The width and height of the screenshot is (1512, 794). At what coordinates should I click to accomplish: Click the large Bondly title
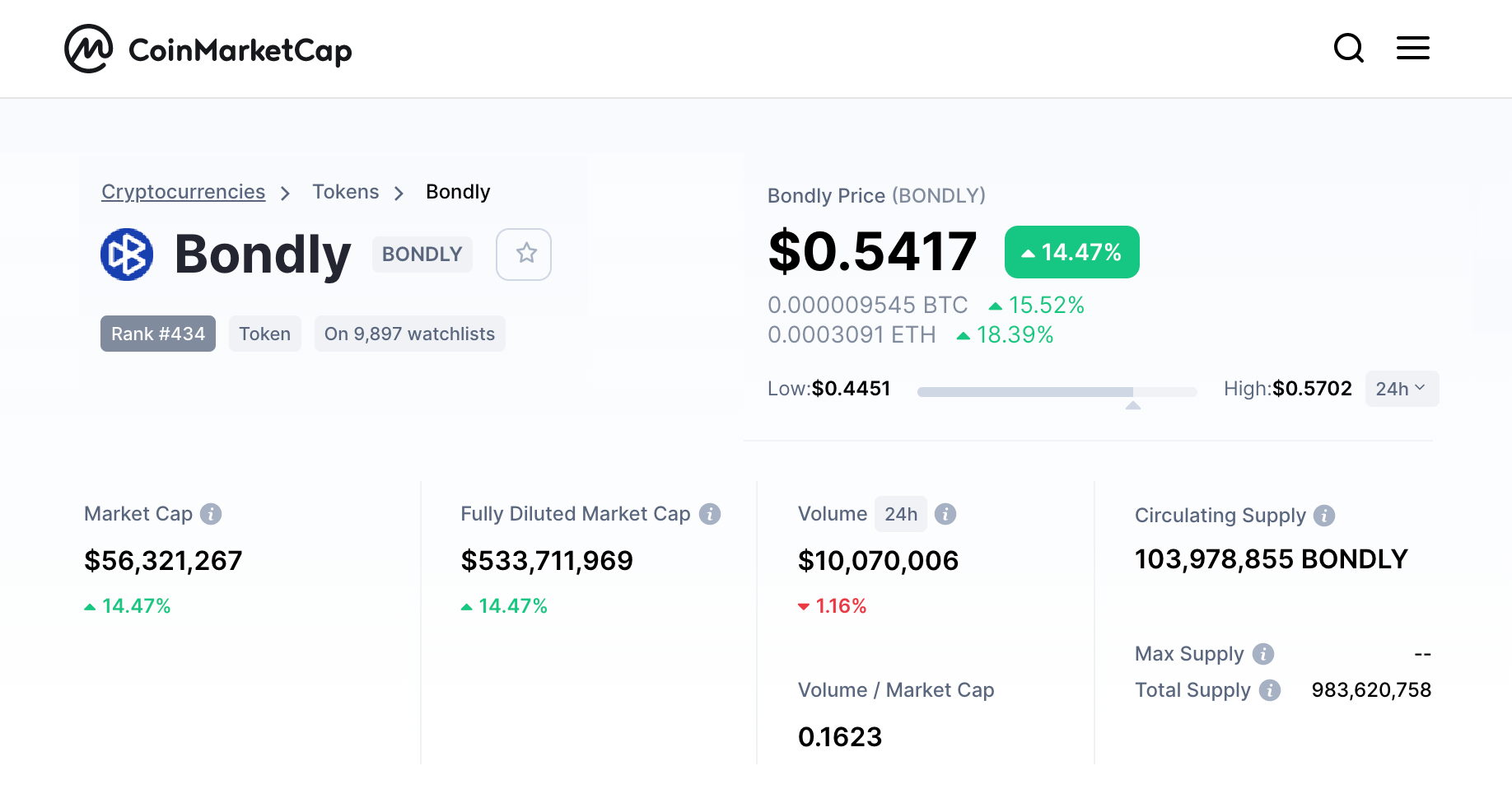263,255
